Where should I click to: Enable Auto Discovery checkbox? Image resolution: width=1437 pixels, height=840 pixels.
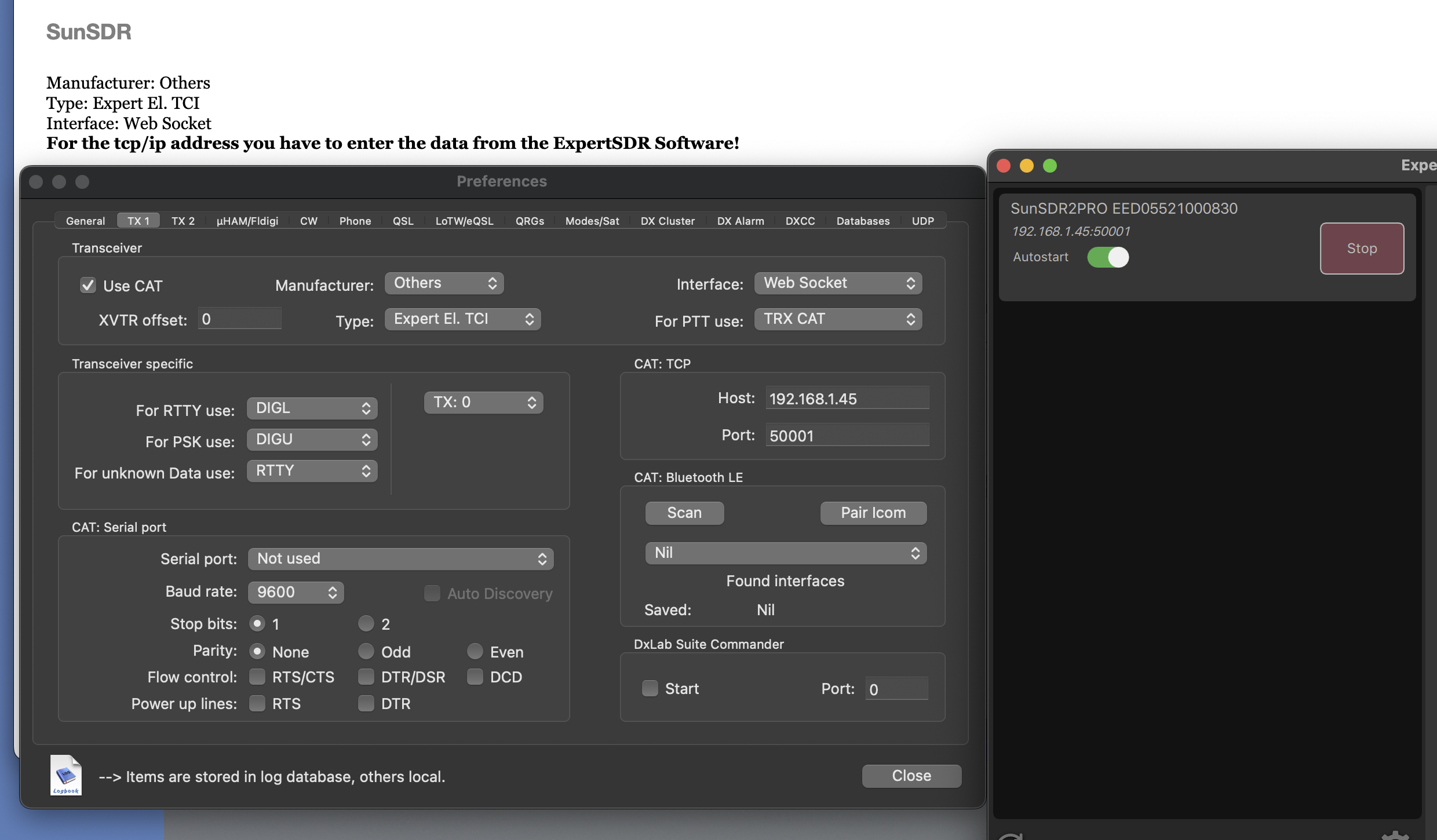point(432,593)
